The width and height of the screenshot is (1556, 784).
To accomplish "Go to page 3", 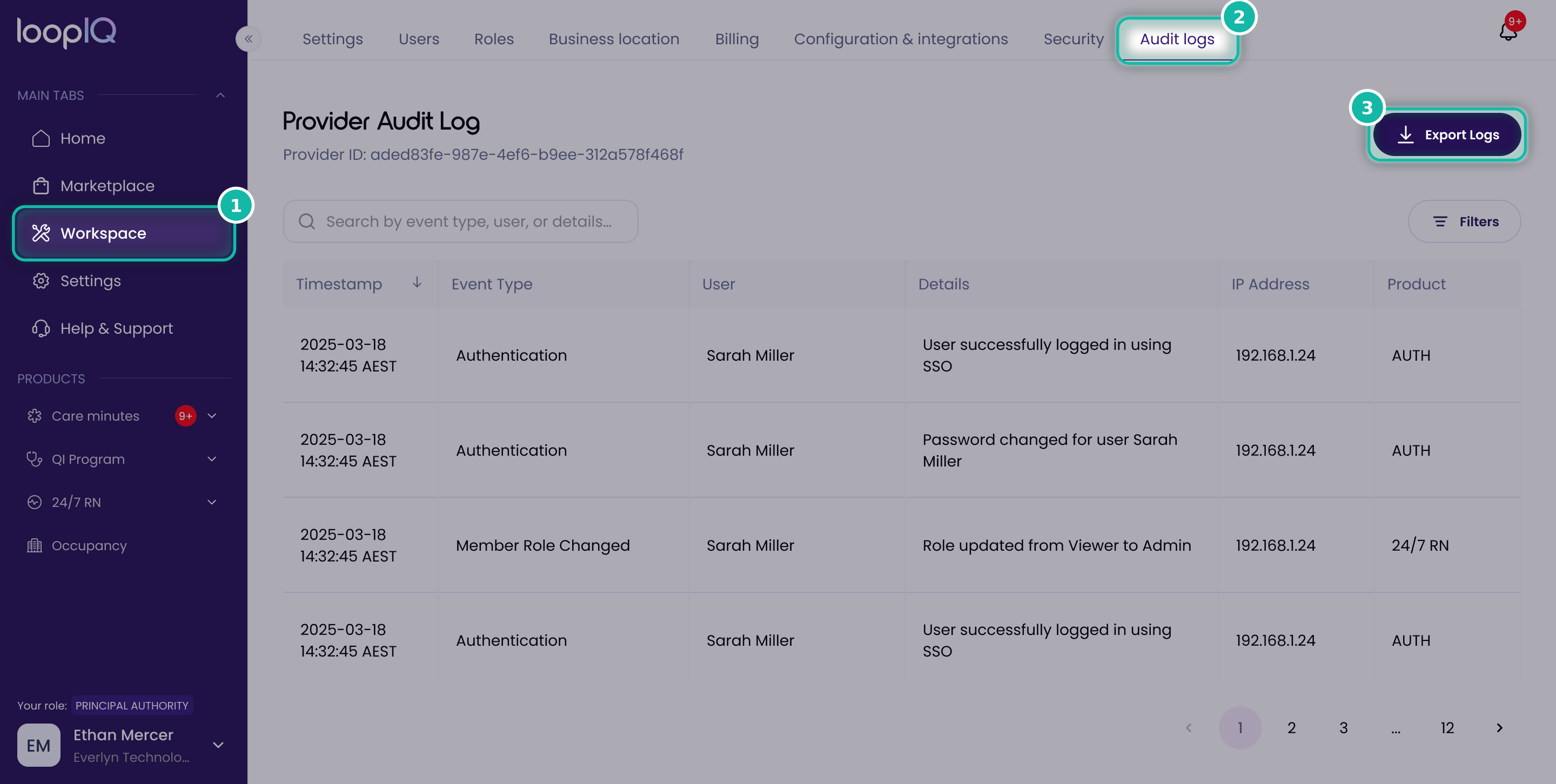I will coord(1343,728).
